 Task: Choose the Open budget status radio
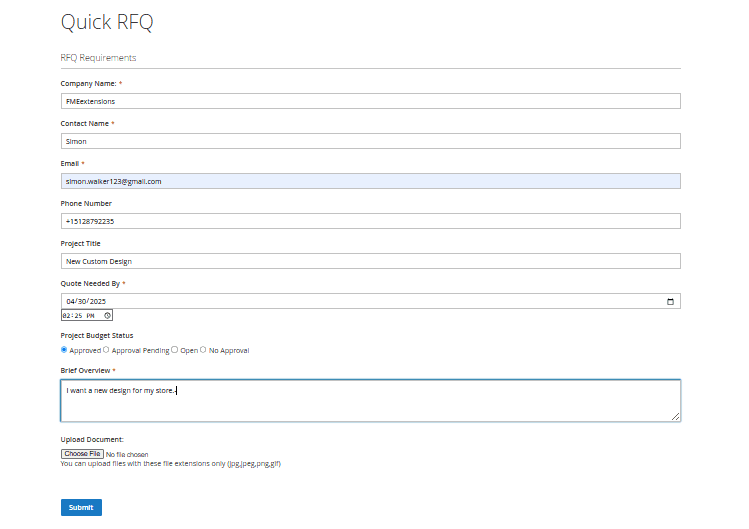click(x=175, y=350)
